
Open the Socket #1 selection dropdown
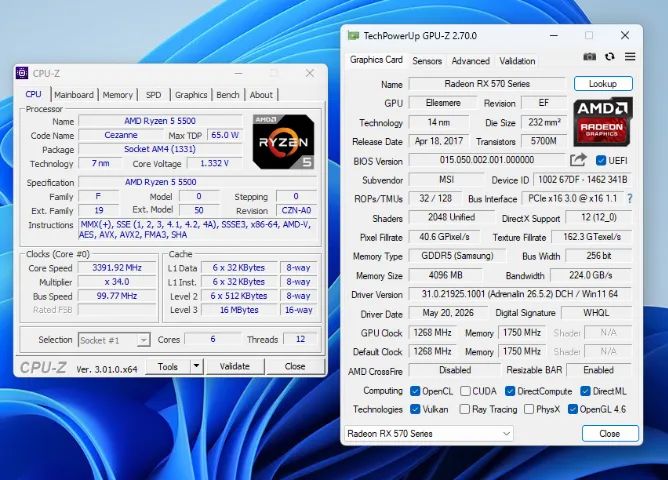tap(114, 340)
